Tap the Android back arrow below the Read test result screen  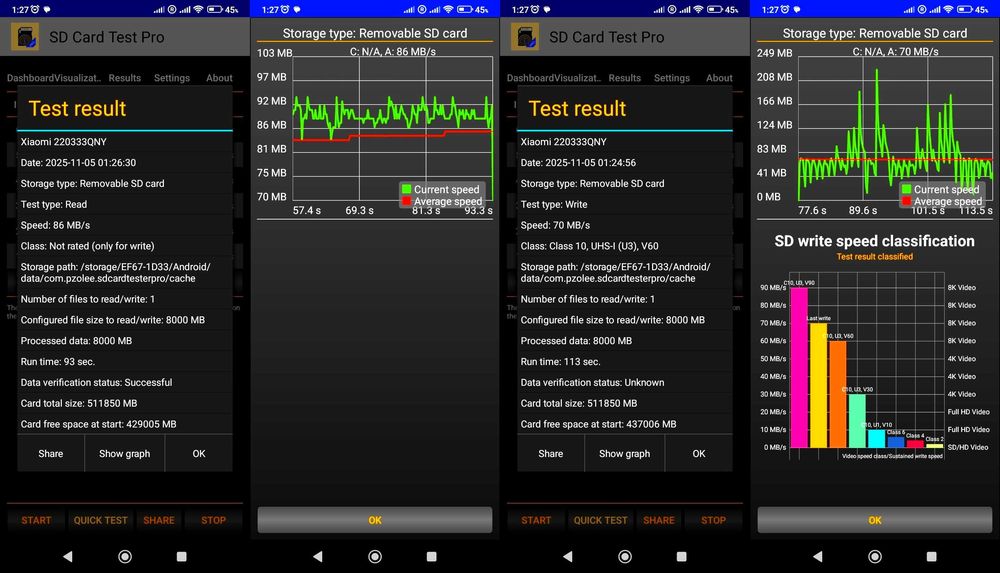point(67,556)
